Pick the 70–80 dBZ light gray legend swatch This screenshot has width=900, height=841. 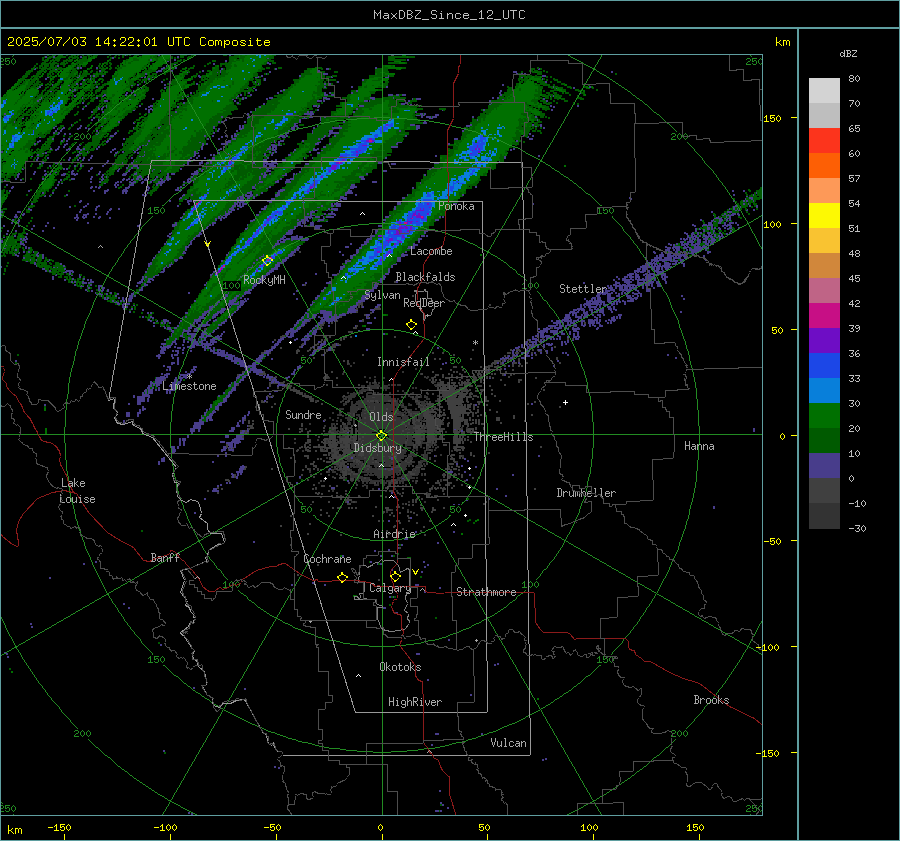pyautogui.click(x=824, y=91)
